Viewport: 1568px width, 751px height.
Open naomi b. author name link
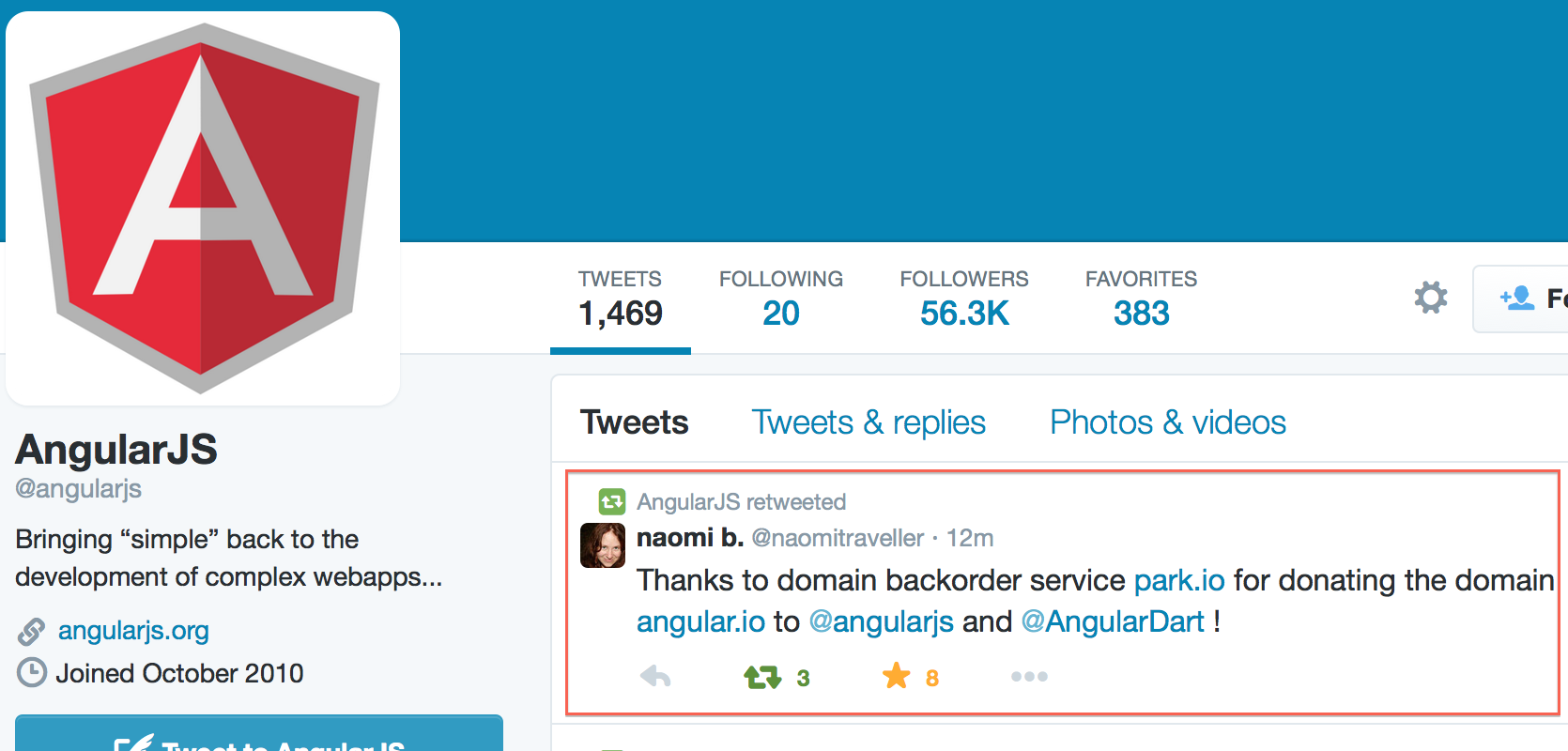click(690, 538)
